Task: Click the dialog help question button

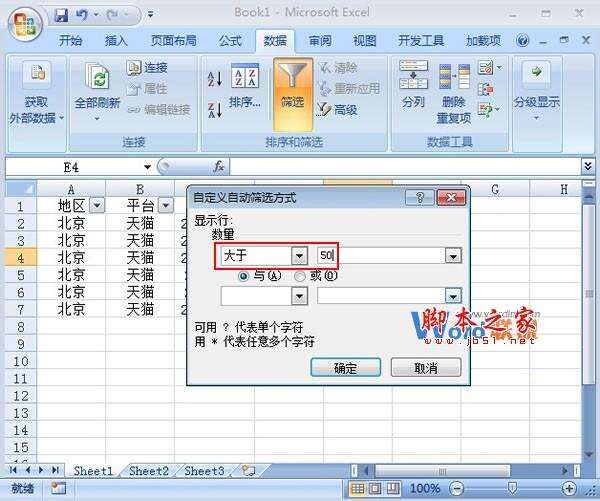Action: click(420, 198)
